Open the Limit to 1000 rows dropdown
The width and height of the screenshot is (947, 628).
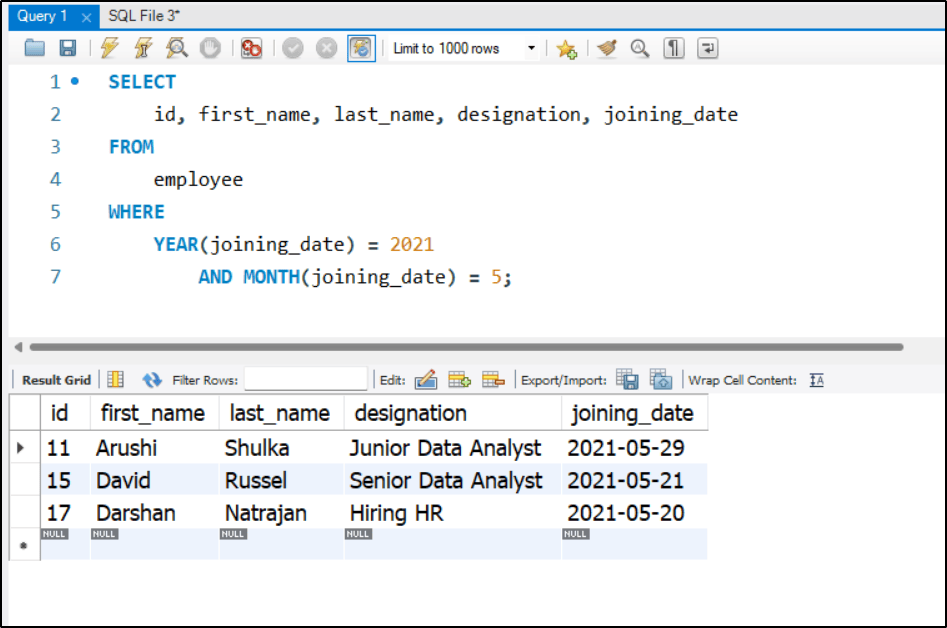pyautogui.click(x=531, y=47)
